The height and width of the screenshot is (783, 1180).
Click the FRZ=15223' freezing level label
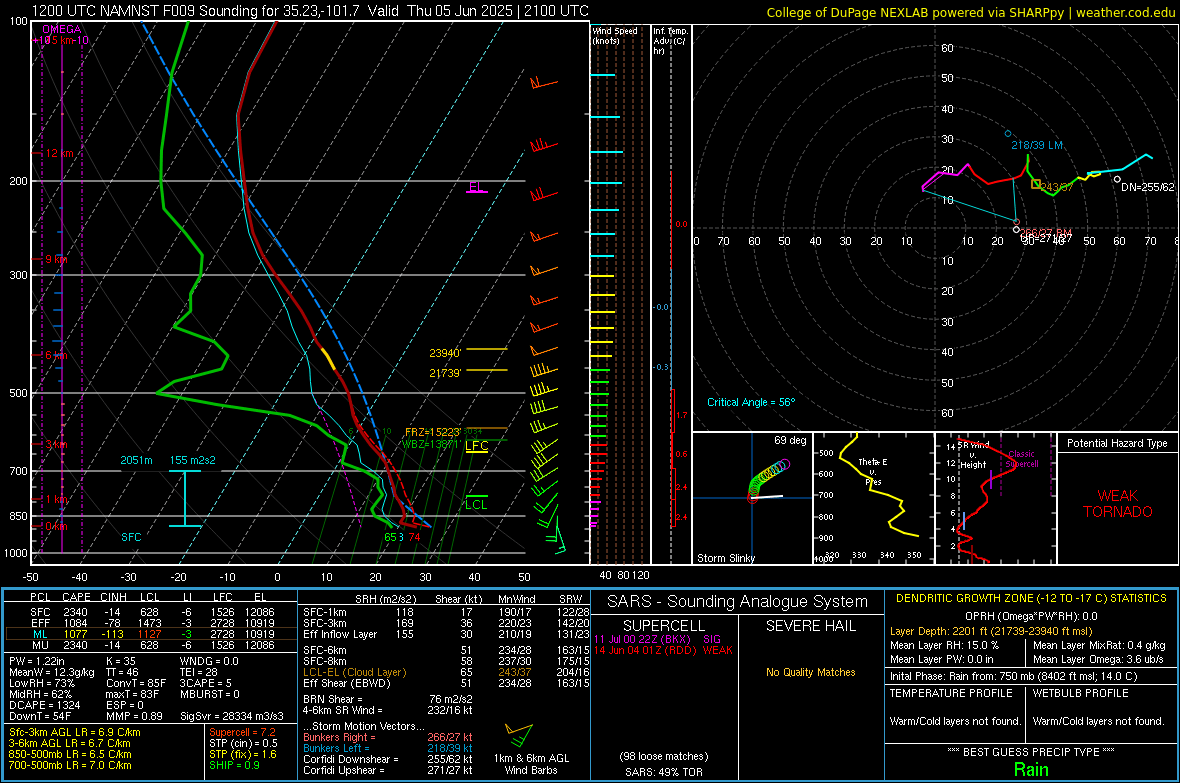[x=432, y=432]
